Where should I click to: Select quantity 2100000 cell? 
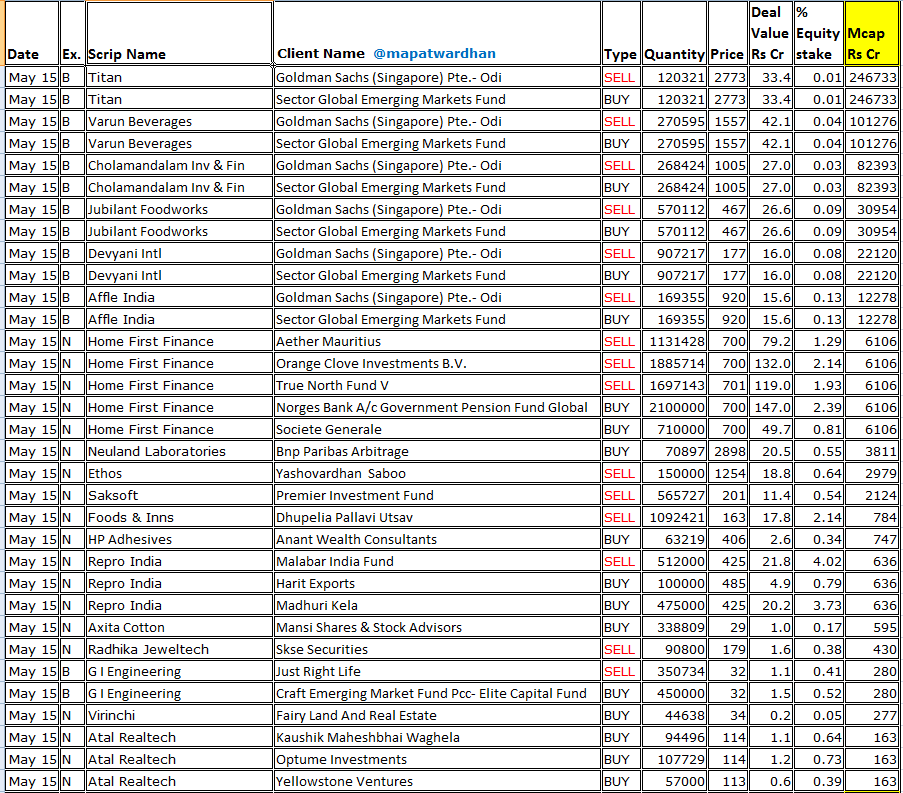click(x=674, y=407)
